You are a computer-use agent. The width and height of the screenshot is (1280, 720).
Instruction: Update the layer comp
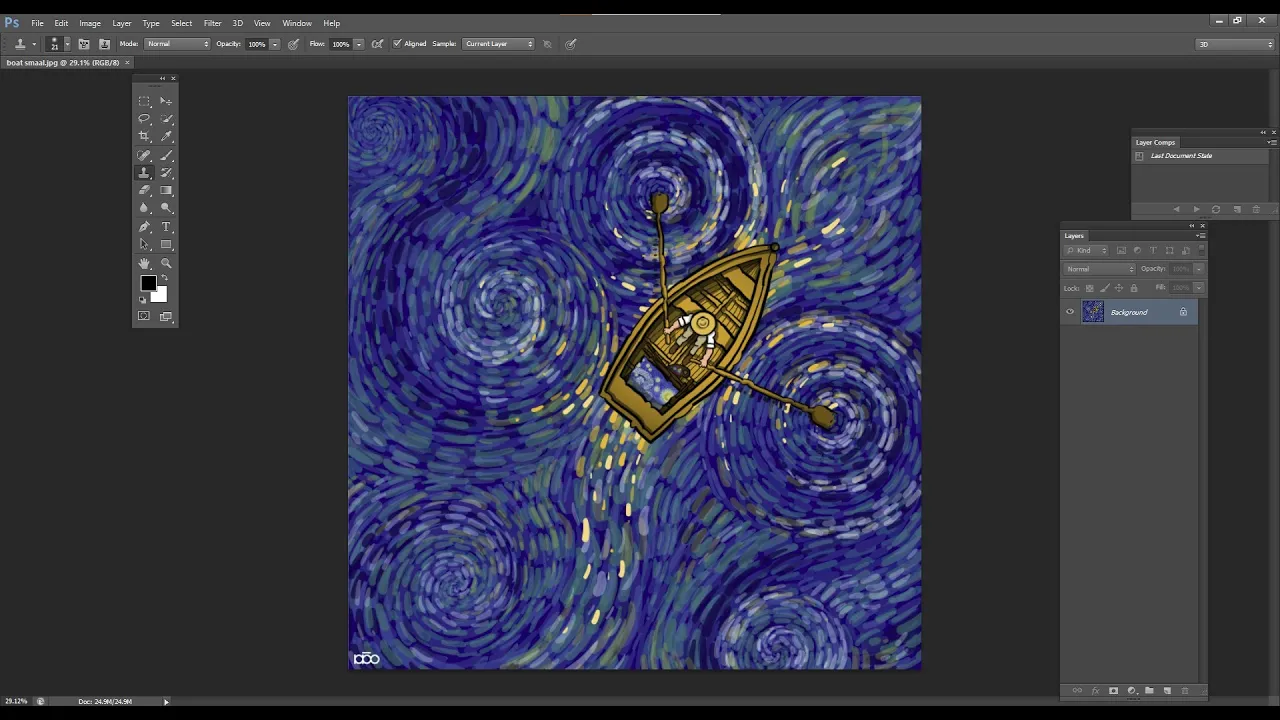coord(1216,210)
